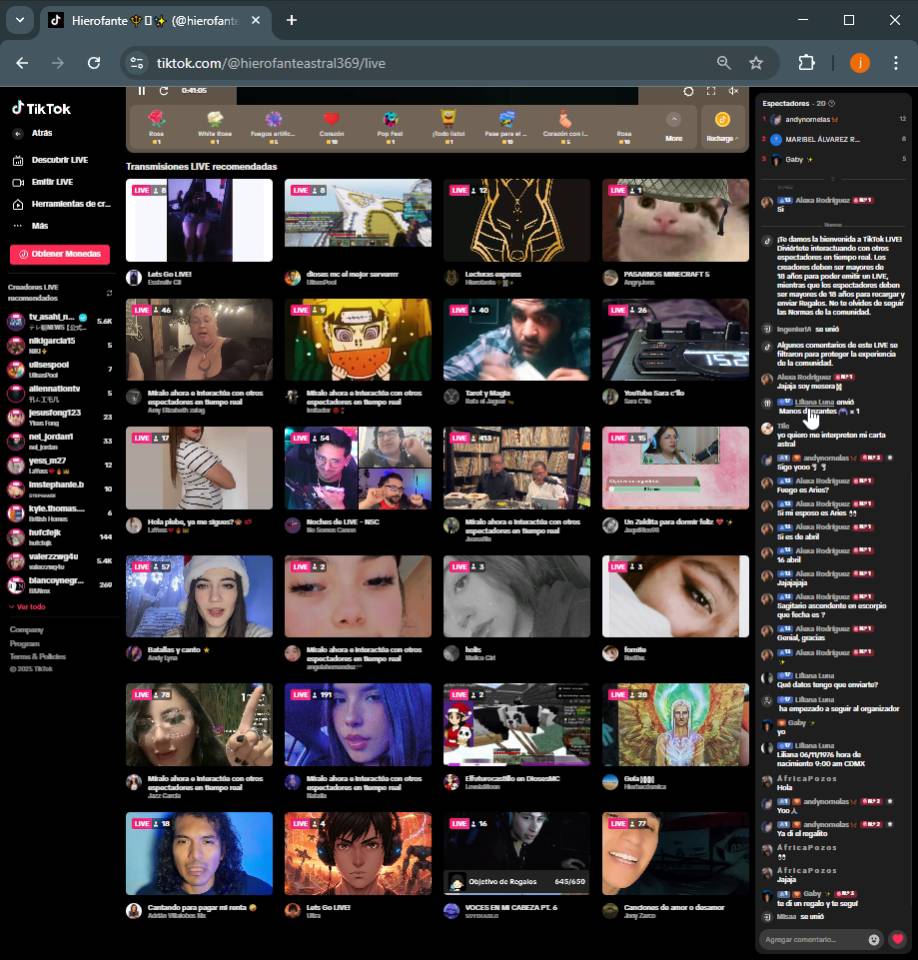Open the emoji picker in comment box
Viewport: 918px width, 960px height.
click(x=874, y=940)
